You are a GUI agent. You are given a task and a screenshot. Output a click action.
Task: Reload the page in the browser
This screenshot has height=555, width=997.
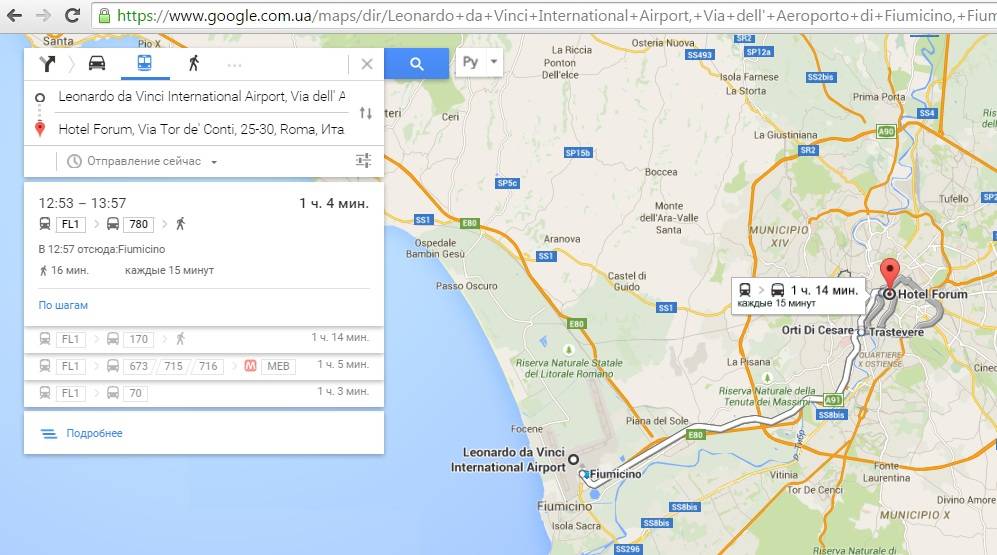(72, 15)
